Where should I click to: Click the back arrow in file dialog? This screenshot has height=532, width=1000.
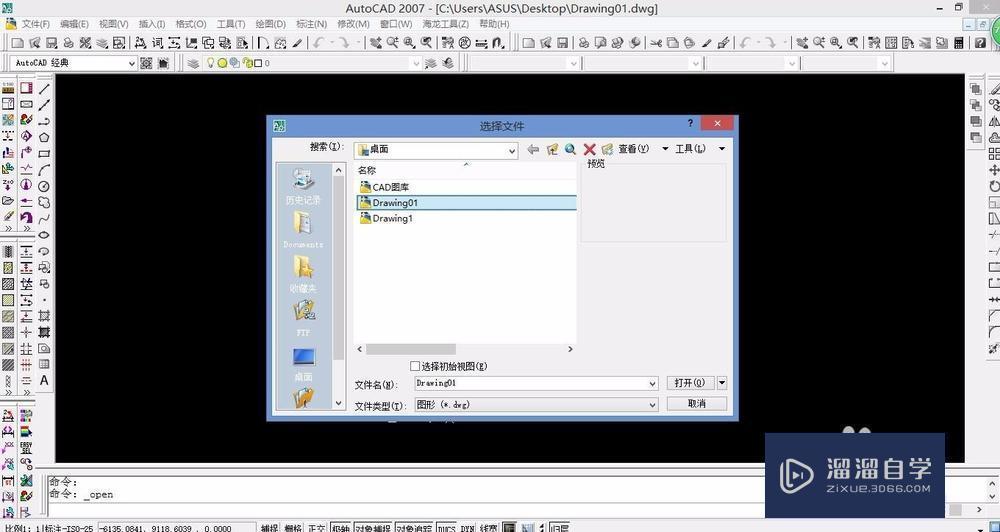tap(533, 149)
